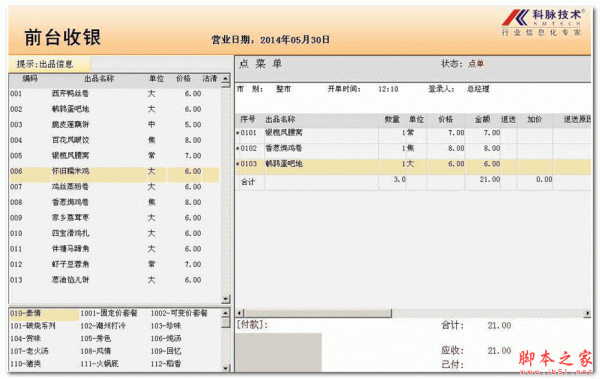Switch to category 102
This screenshot has width=600, height=379.
tap(103, 326)
